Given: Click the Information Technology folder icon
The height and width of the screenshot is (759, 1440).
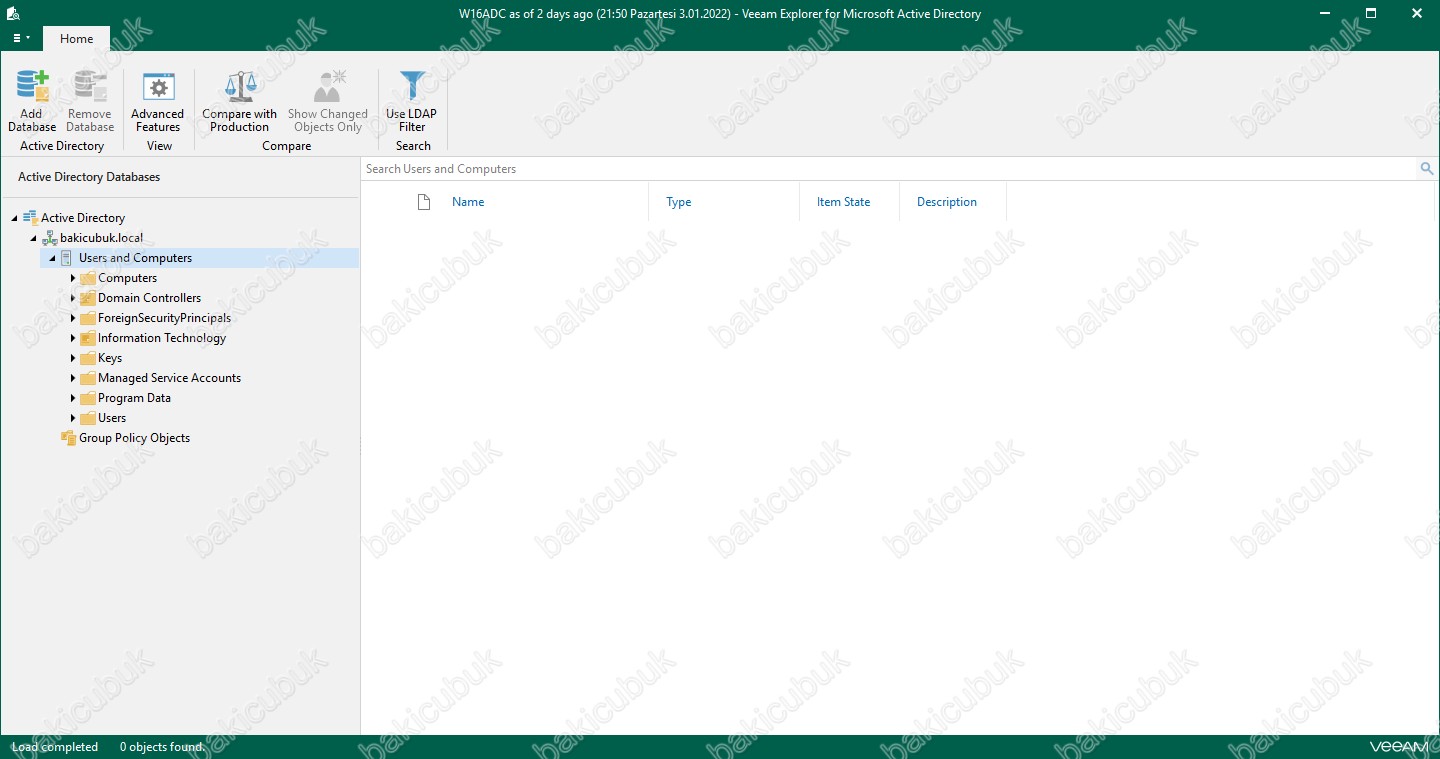Looking at the screenshot, I should (x=88, y=338).
